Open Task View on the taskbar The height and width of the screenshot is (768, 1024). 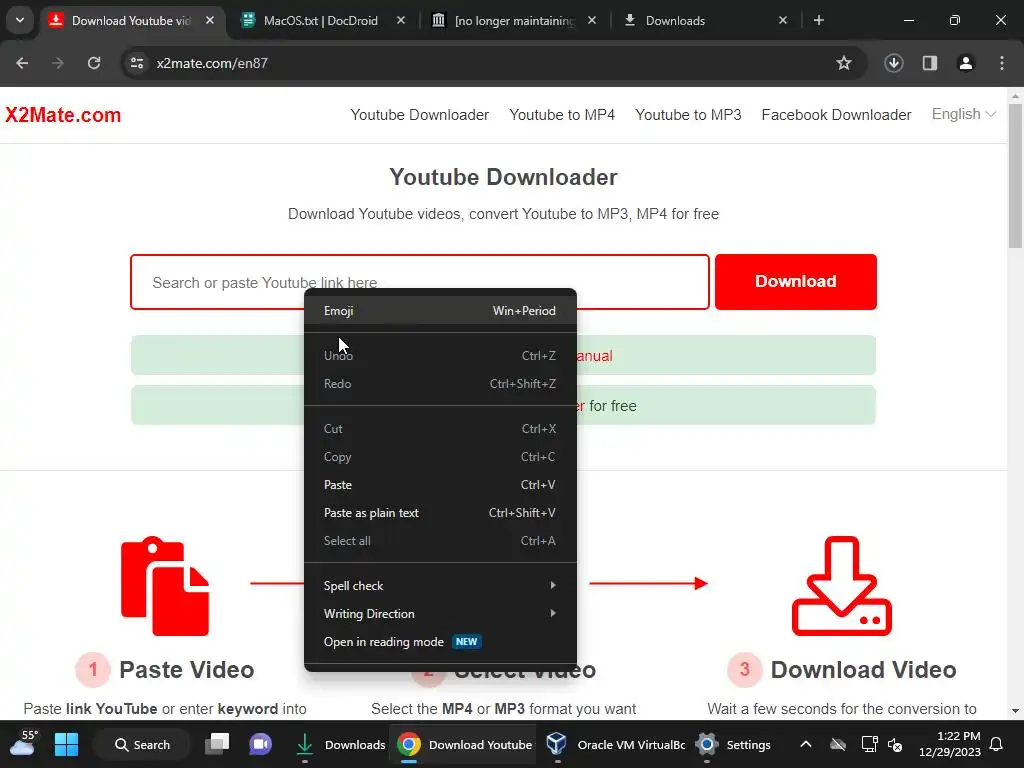(x=217, y=744)
